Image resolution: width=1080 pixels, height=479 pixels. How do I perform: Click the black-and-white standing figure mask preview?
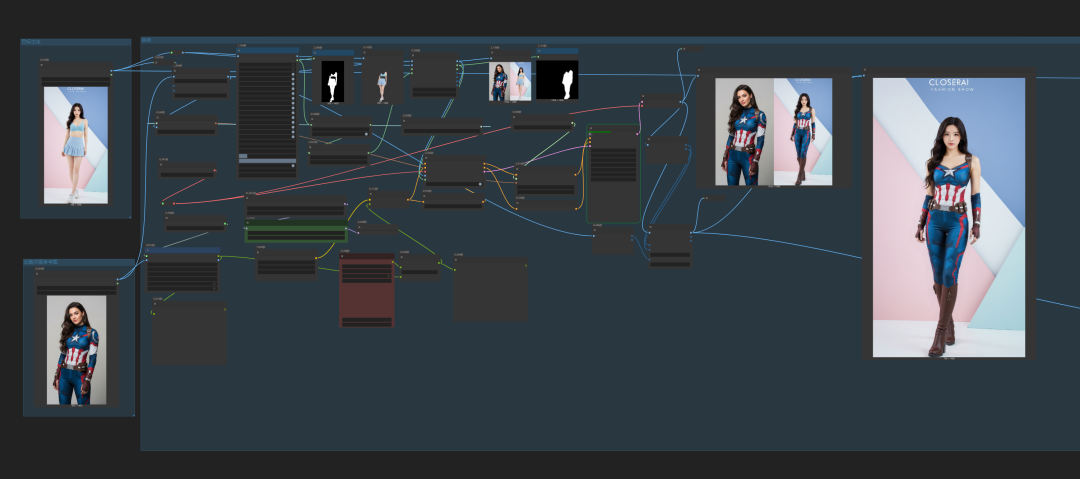click(x=333, y=81)
